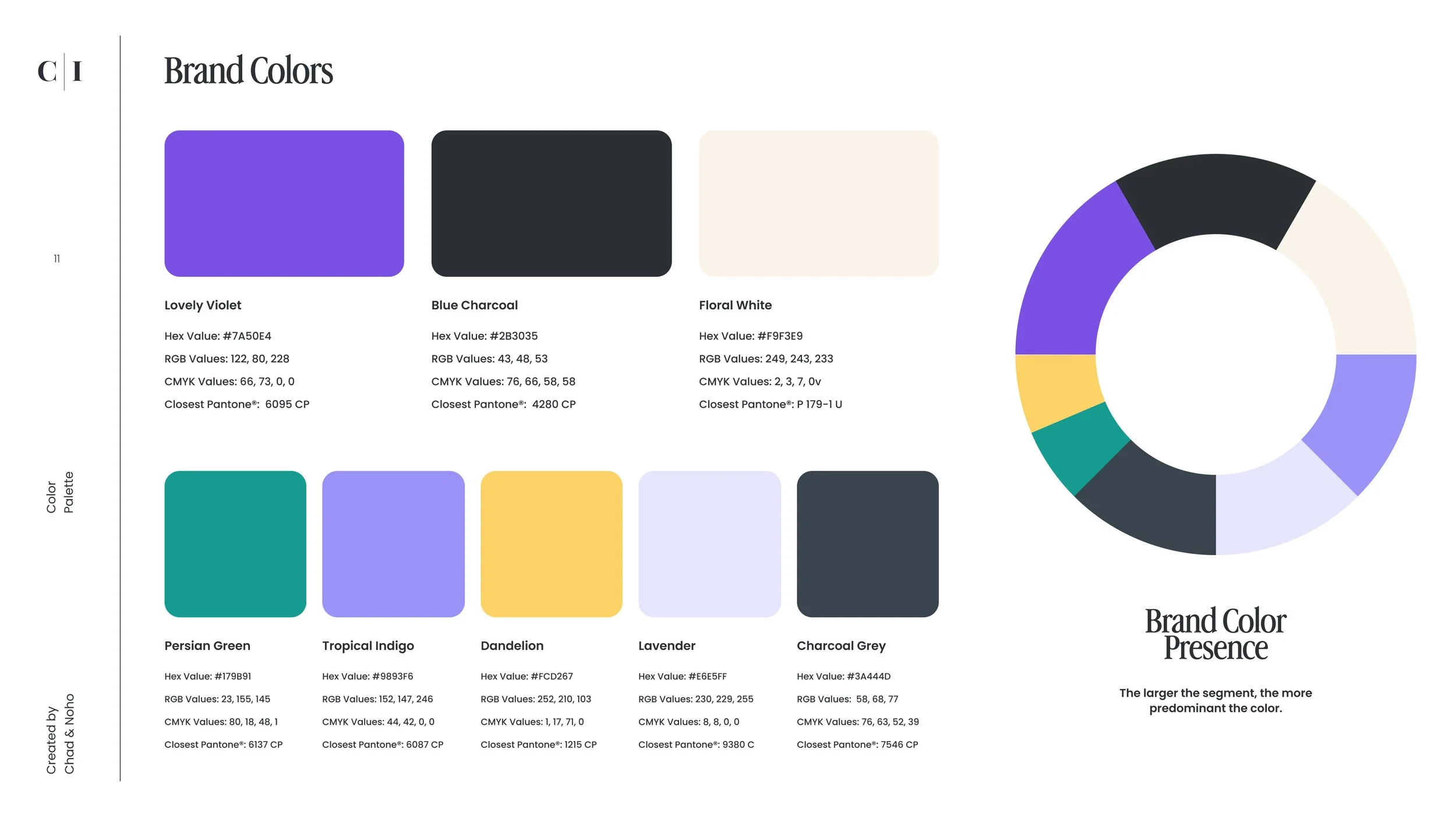Click CMYK Values: 44, 42, 0, 0
The width and height of the screenshot is (1456, 819).
[379, 722]
